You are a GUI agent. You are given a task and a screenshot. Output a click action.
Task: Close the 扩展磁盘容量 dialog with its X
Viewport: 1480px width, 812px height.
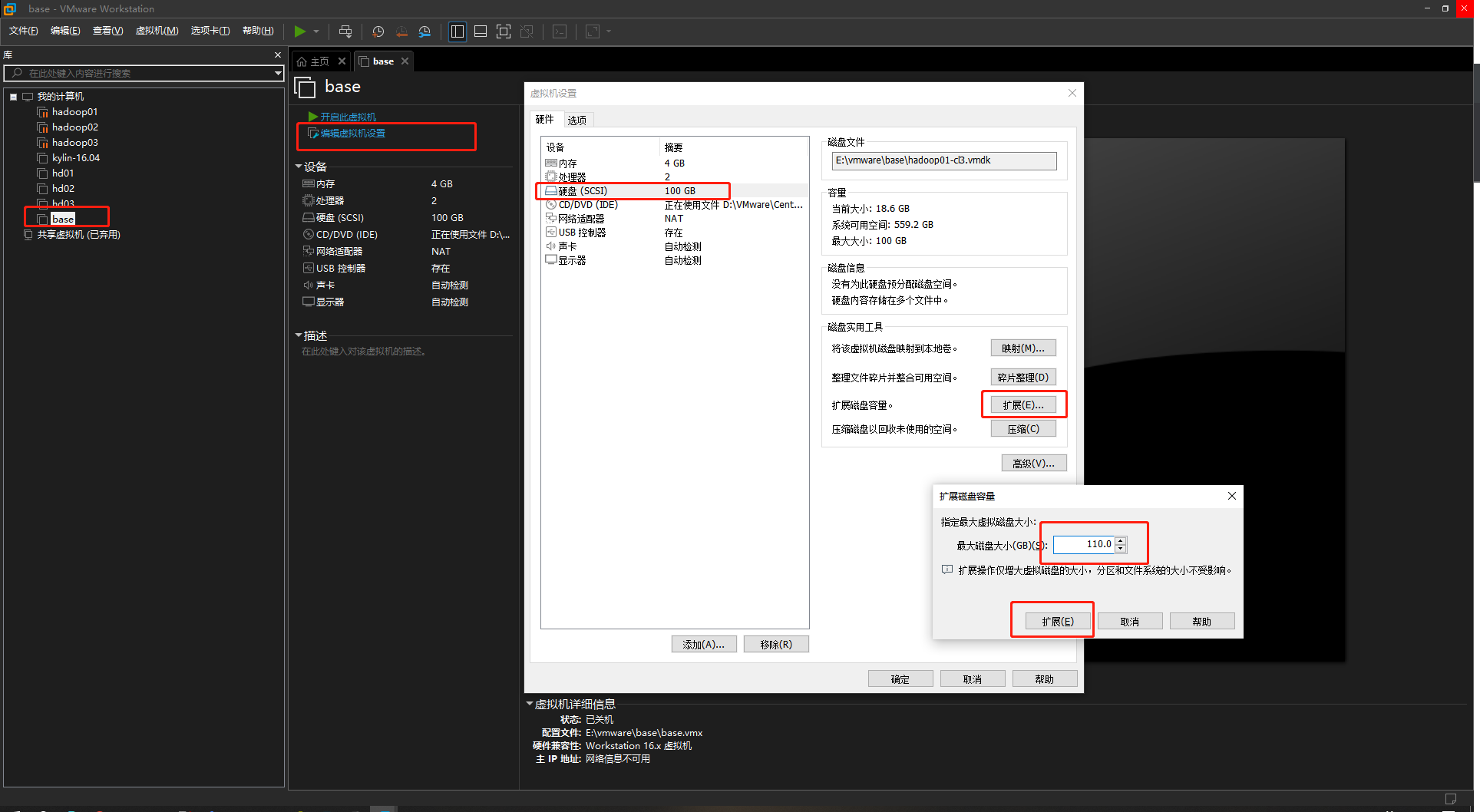pyautogui.click(x=1232, y=496)
